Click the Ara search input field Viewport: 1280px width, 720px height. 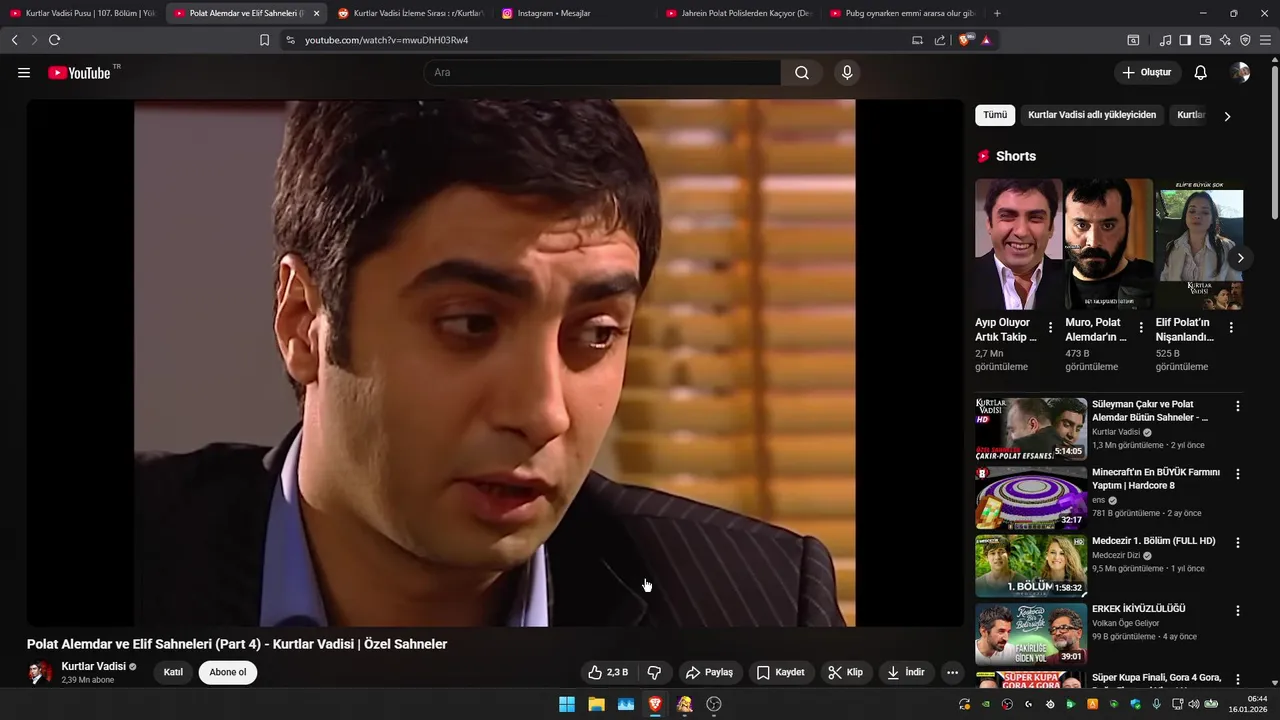(x=602, y=73)
